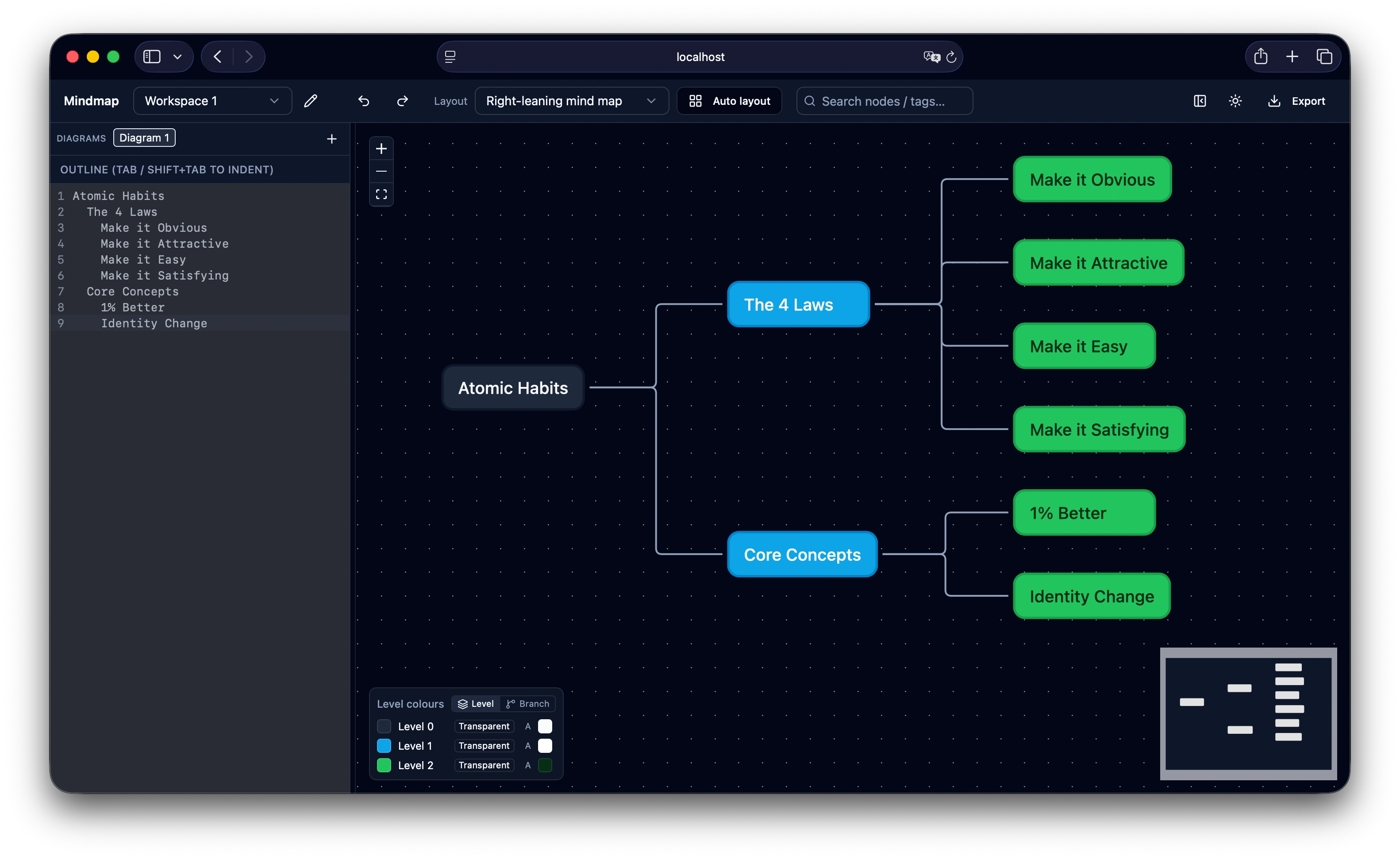Open the Right-leaning mind map layout dropdown

point(572,101)
